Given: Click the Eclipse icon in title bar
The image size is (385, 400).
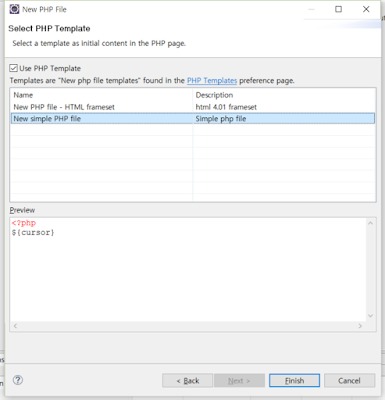Looking at the screenshot, I should click(x=14, y=9).
